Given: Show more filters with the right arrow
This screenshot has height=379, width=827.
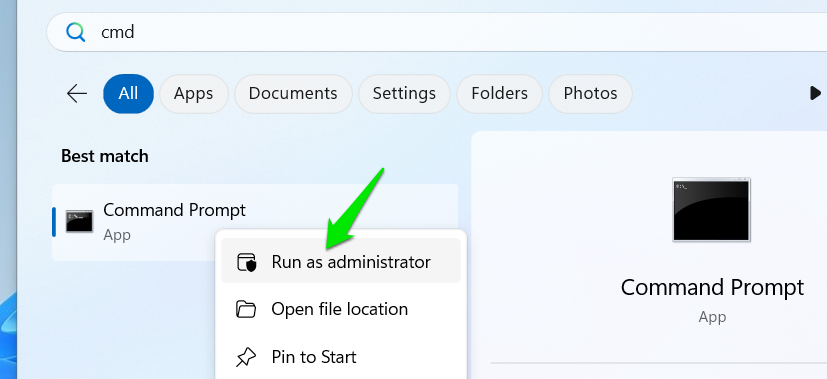Looking at the screenshot, I should tap(815, 94).
